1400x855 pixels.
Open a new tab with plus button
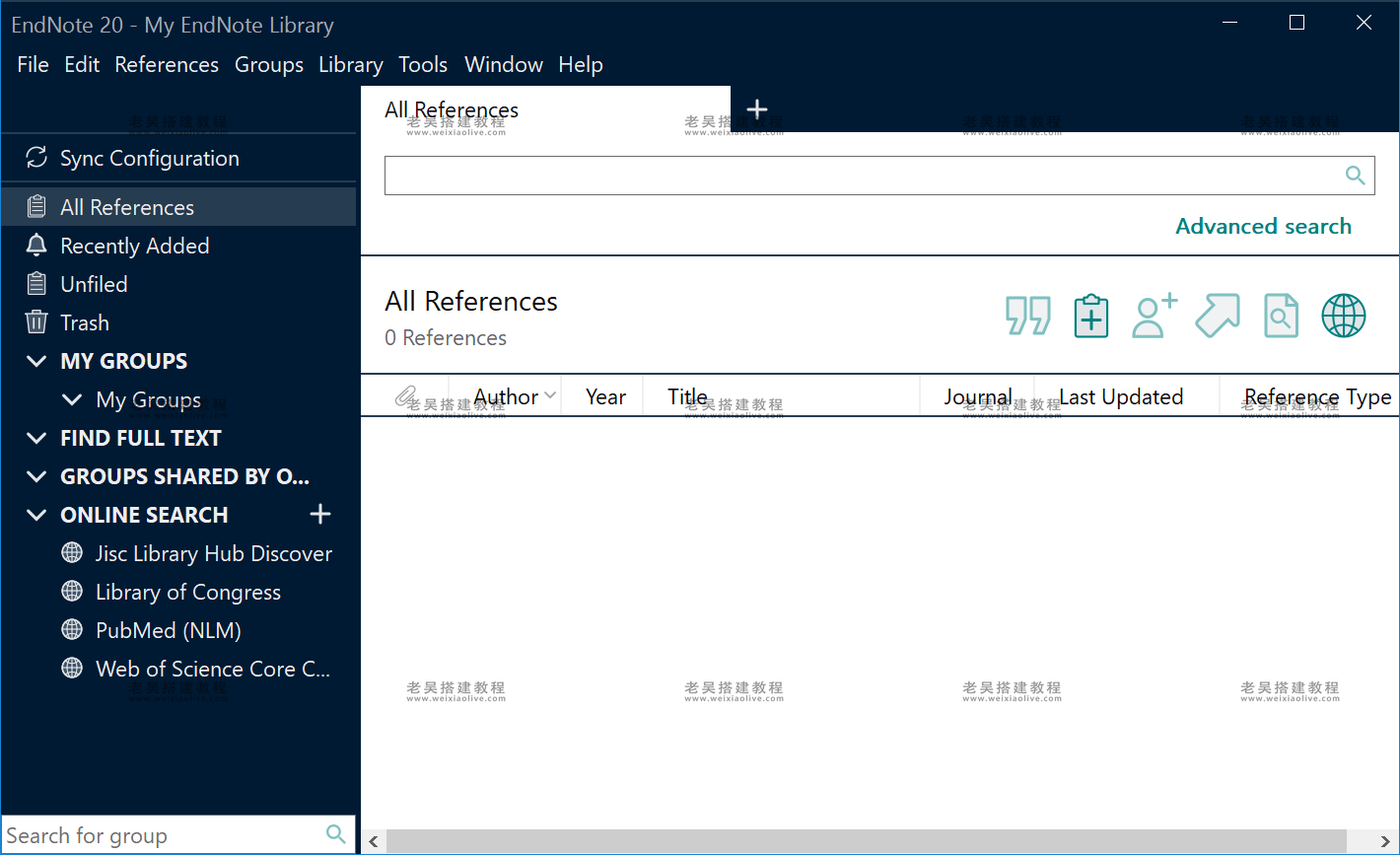[x=757, y=109]
